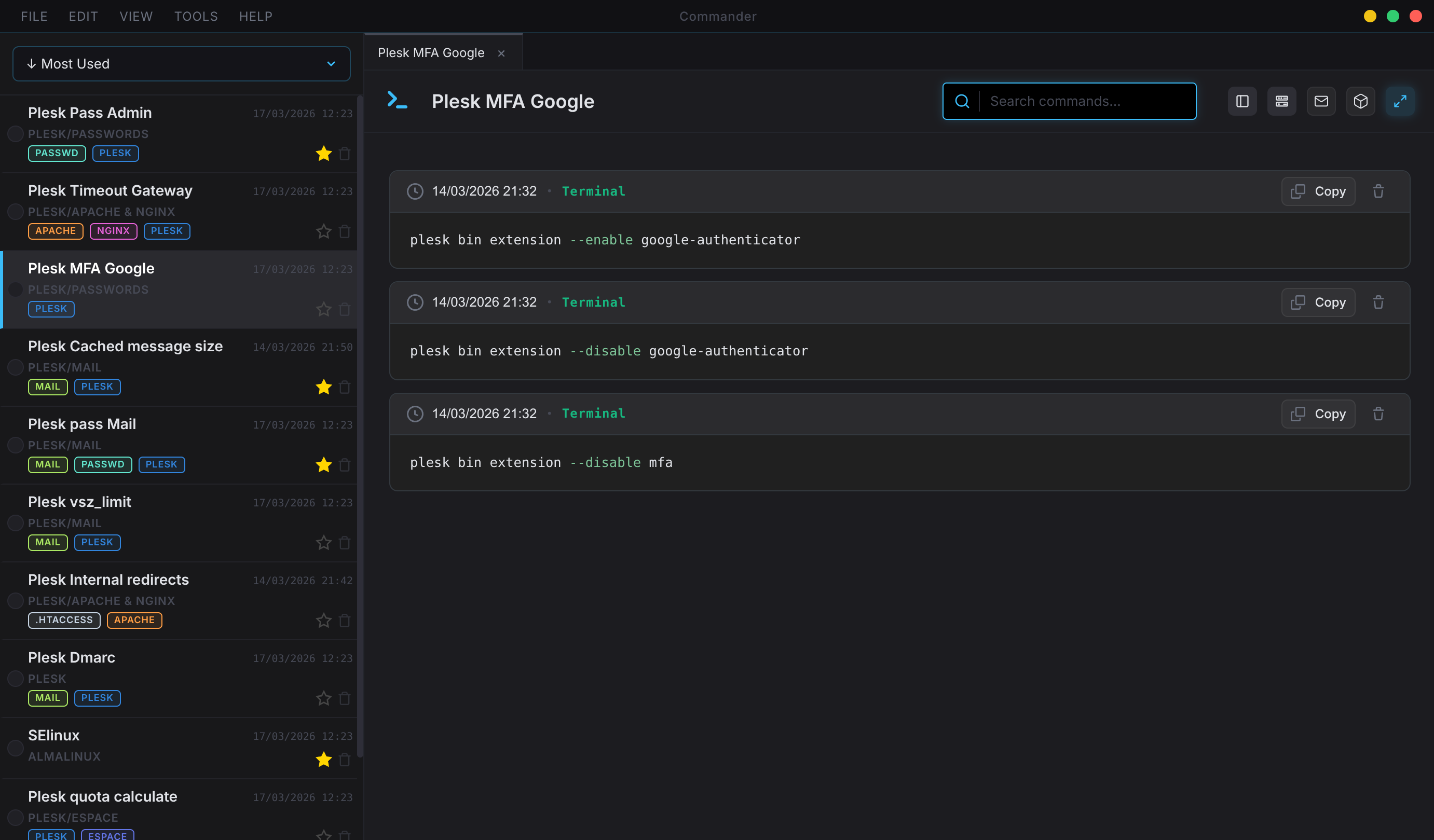Select the Plesk Timeout Gateway radio circle
The width and height of the screenshot is (1434, 840).
click(x=16, y=212)
